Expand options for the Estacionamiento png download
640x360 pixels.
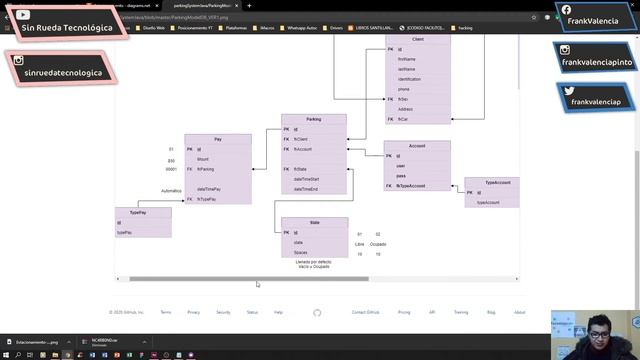pos(69,342)
